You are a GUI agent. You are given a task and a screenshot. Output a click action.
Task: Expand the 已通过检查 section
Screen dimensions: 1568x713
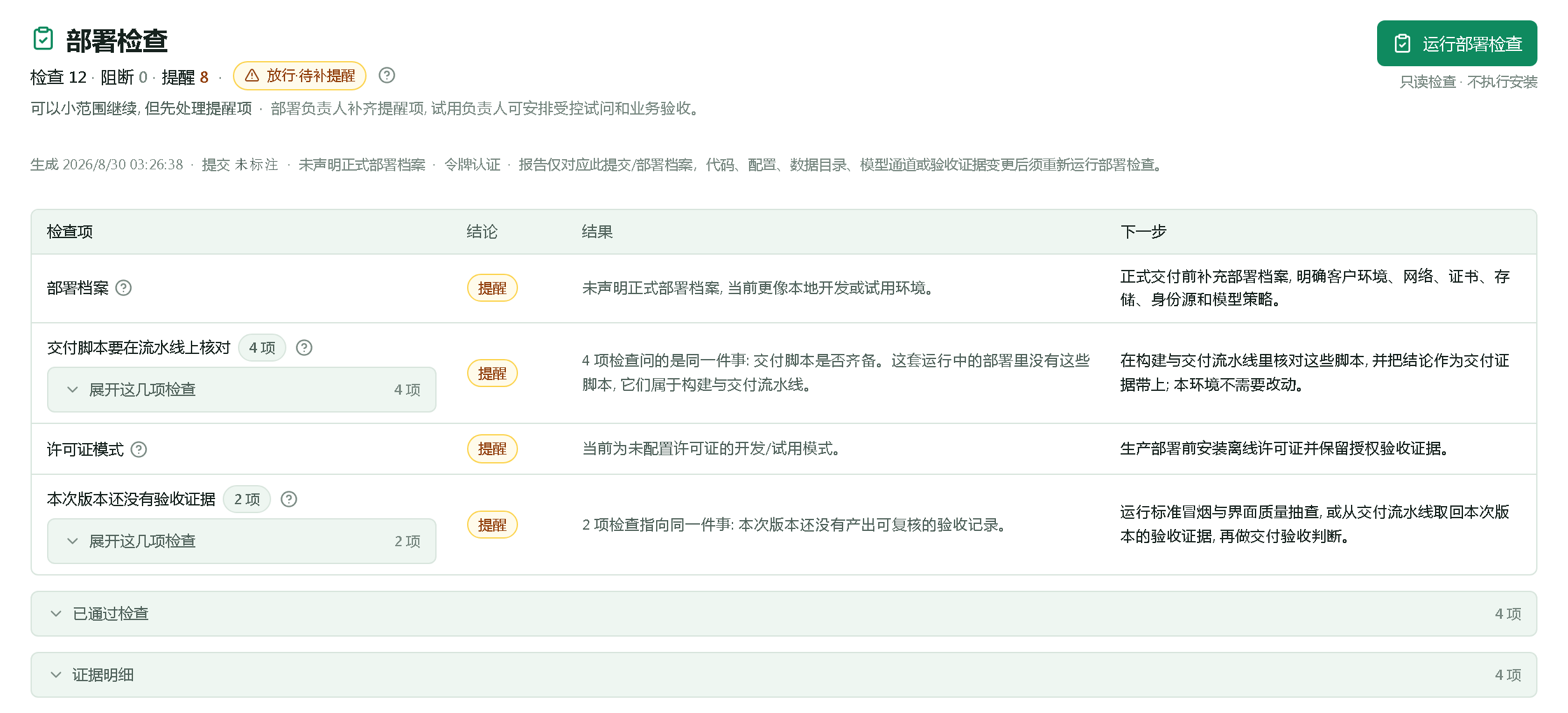tap(784, 614)
